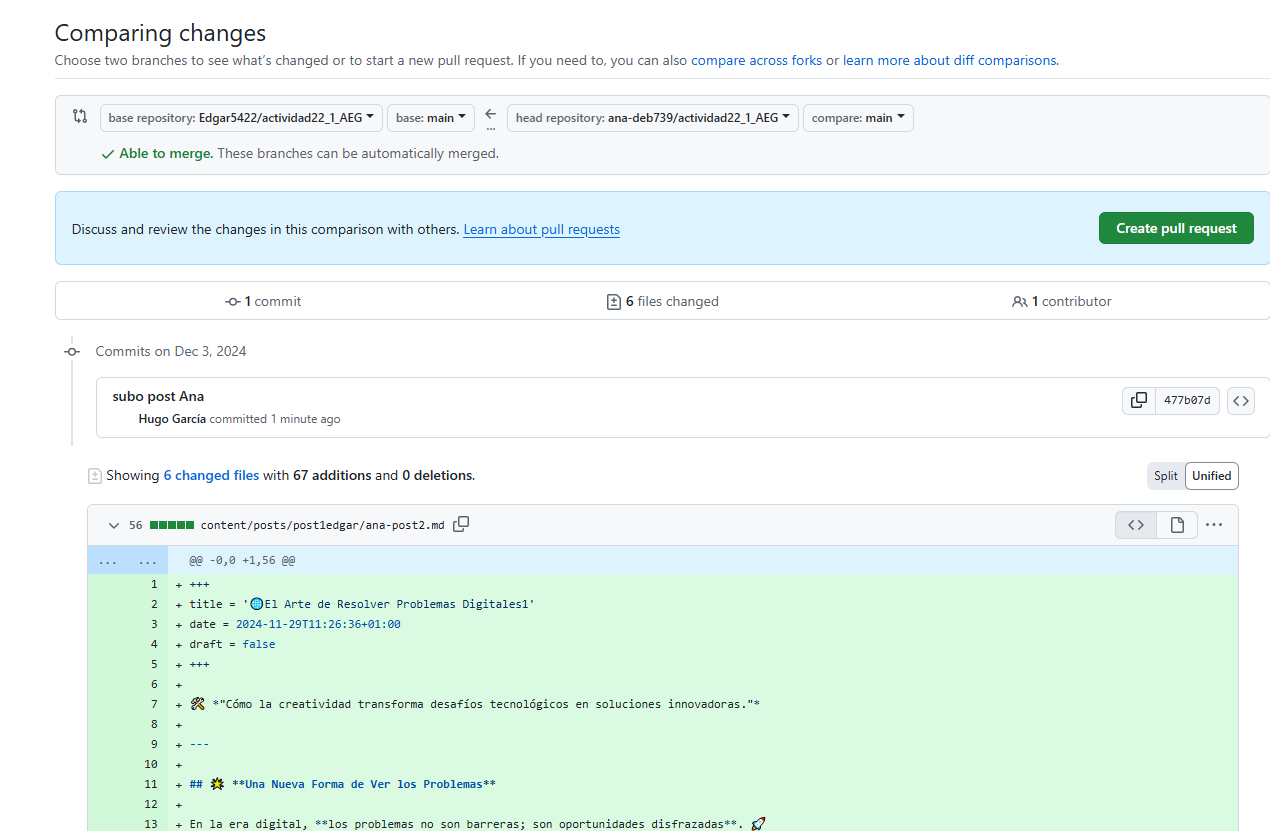Copy file path of ana-post2.md
The height and width of the screenshot is (831, 1270).
coord(461,525)
